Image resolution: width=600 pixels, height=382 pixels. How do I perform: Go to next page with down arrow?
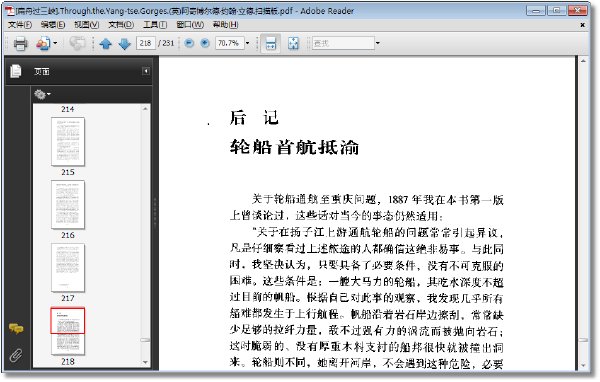click(125, 43)
